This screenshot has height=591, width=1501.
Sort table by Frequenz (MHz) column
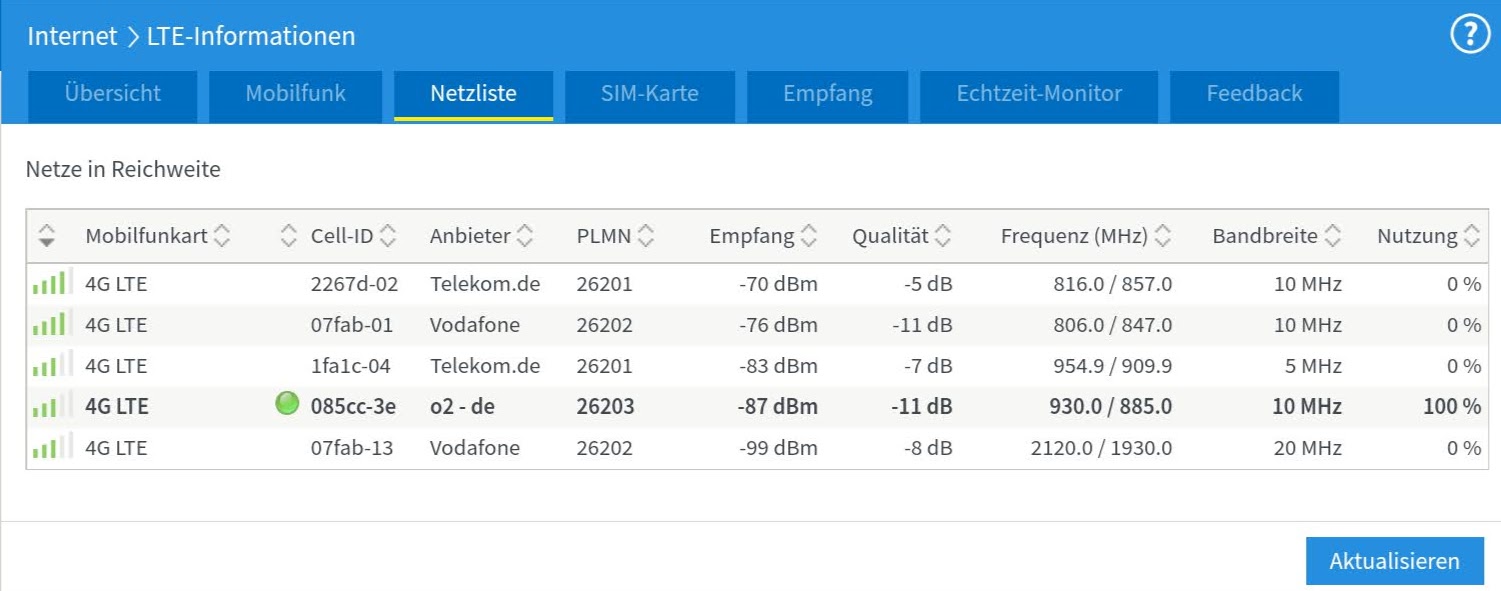(x=1162, y=236)
